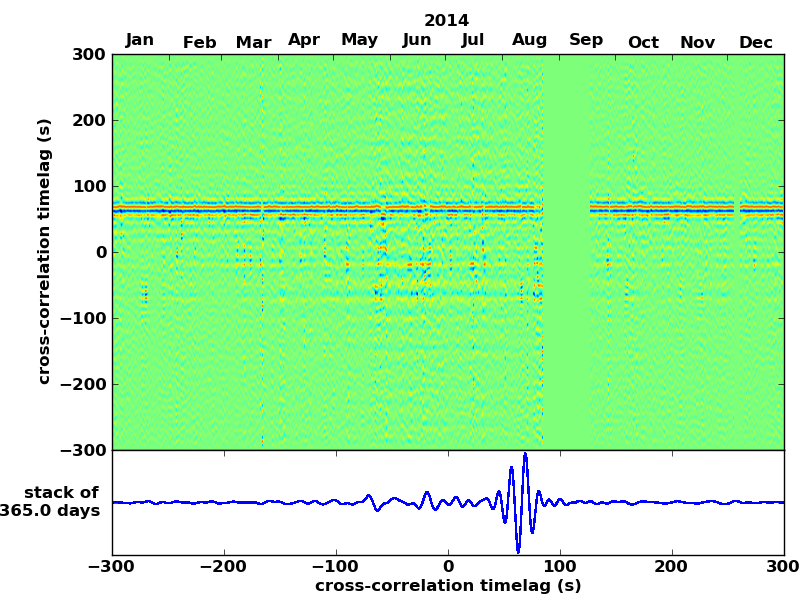Select the Dec month label
Viewport: 800px width, 600px height.
click(756, 42)
